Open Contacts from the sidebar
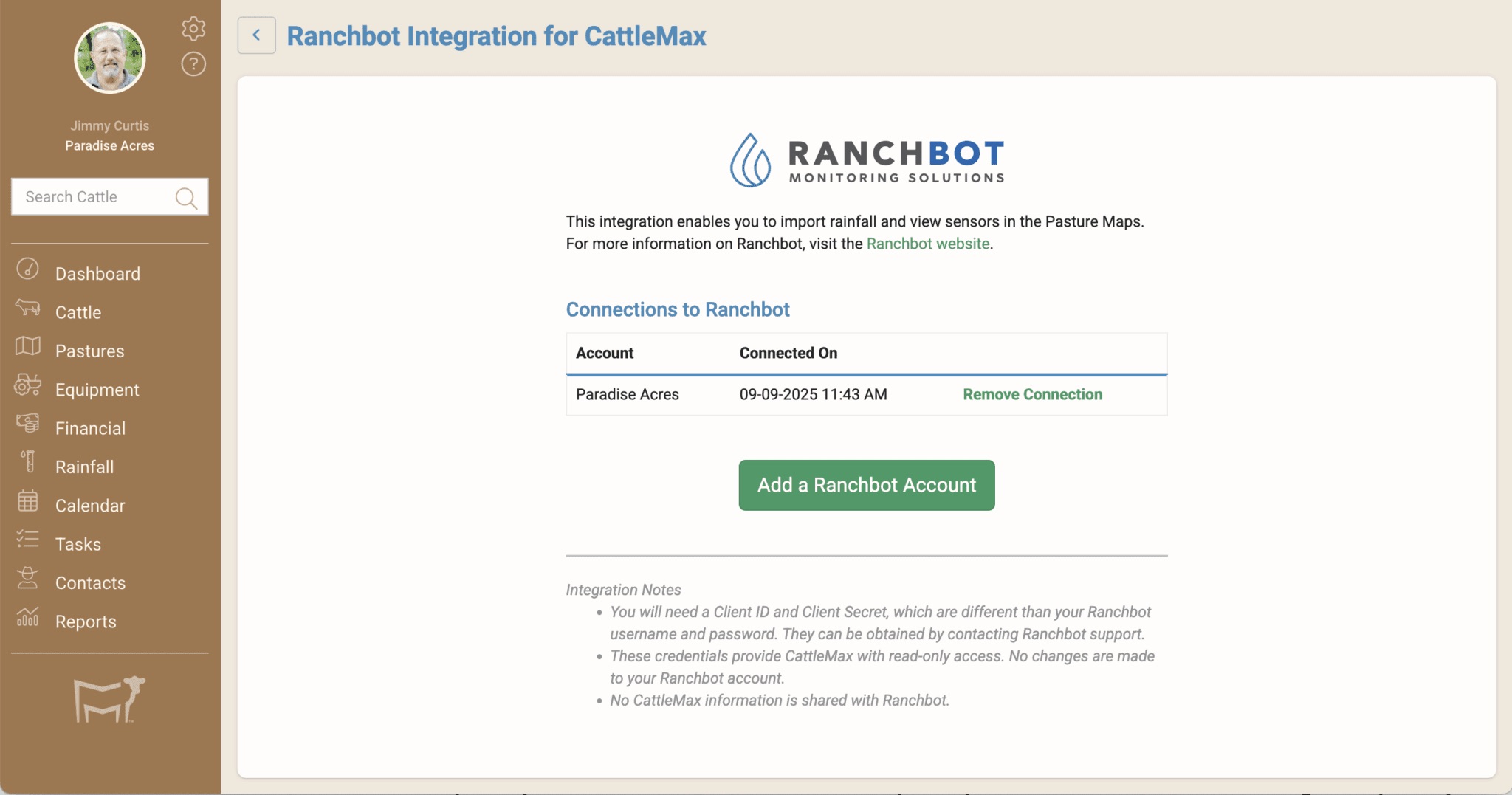 [x=90, y=583]
